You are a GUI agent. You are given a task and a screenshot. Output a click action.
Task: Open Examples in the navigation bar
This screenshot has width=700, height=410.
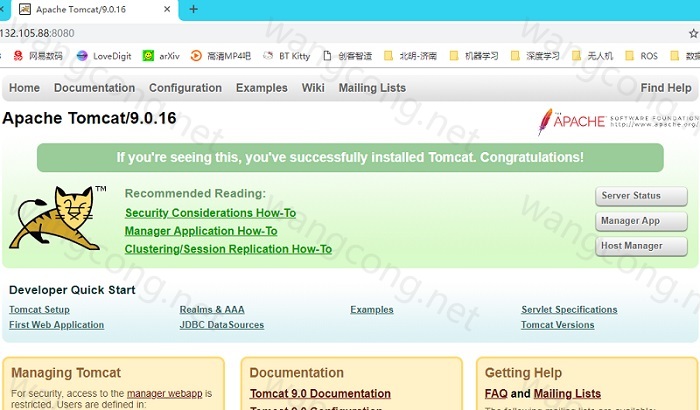click(262, 88)
